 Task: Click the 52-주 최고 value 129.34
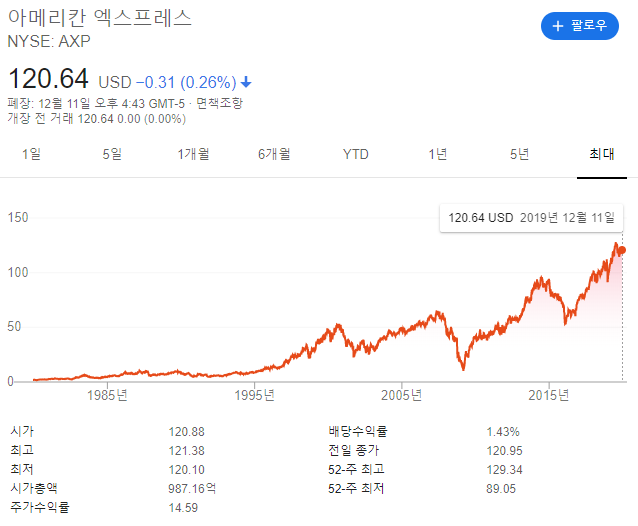pos(505,470)
